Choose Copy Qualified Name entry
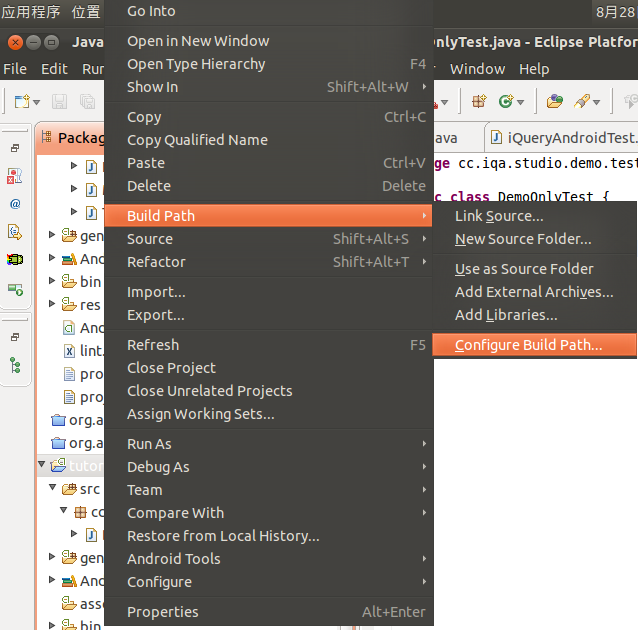638x630 pixels. pyautogui.click(x=269, y=140)
